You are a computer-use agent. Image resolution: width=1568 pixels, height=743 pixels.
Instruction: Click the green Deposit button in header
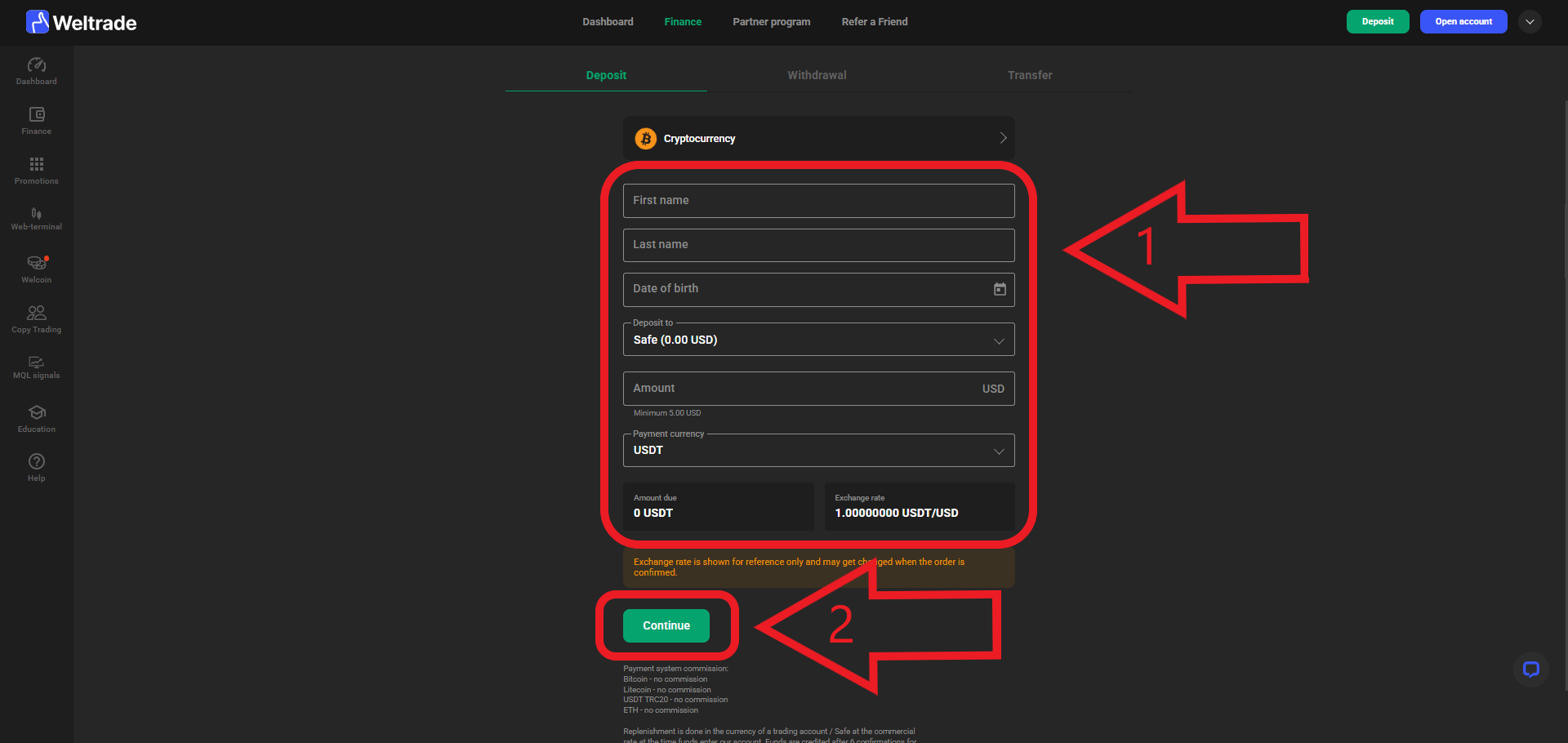[x=1378, y=22]
